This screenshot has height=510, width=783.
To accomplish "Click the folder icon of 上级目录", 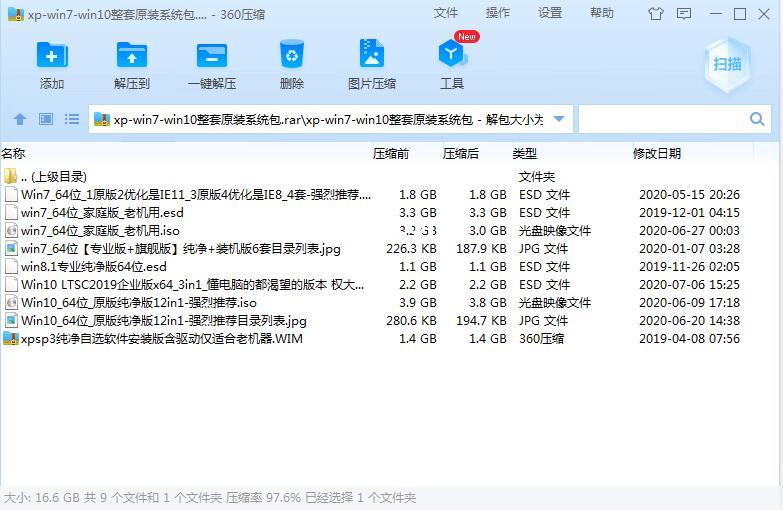I will [10, 176].
